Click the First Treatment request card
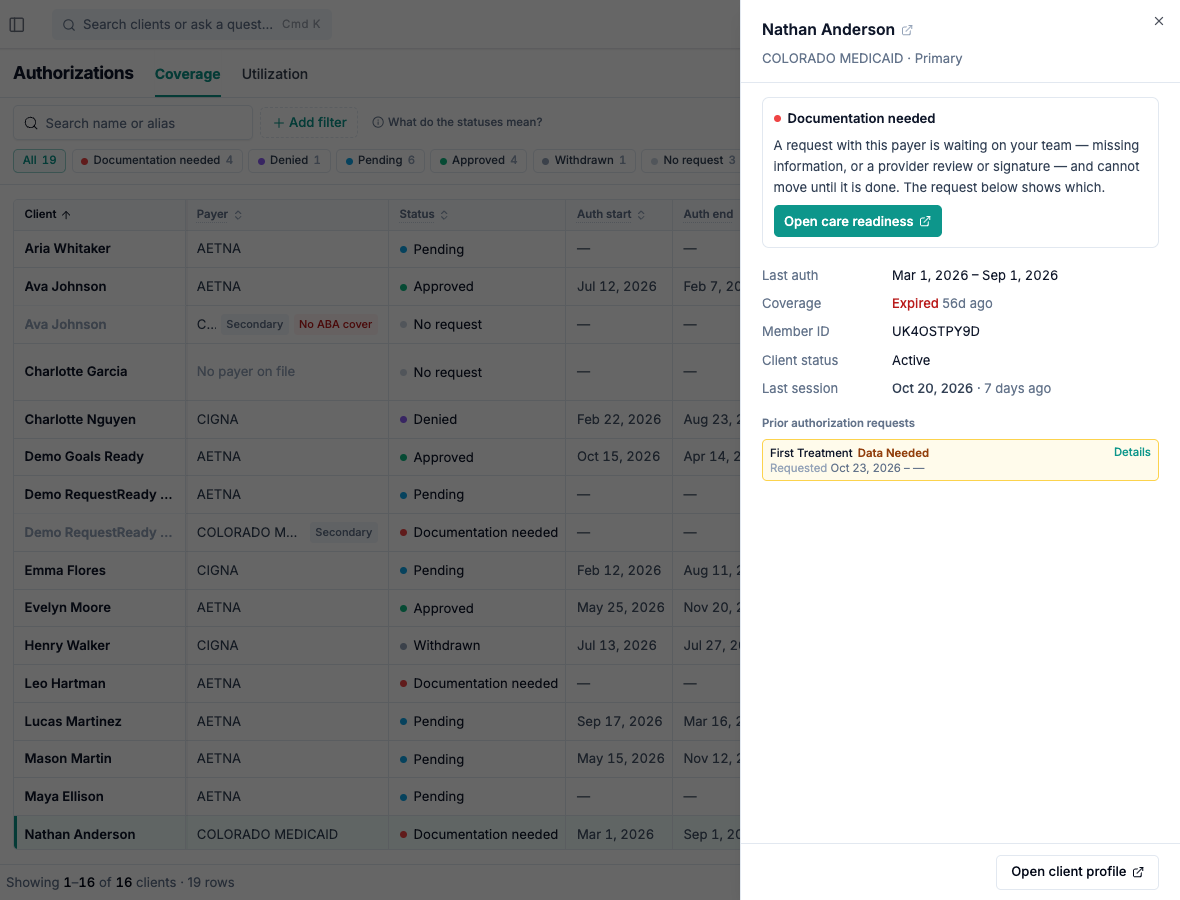1180x900 pixels. [960, 460]
